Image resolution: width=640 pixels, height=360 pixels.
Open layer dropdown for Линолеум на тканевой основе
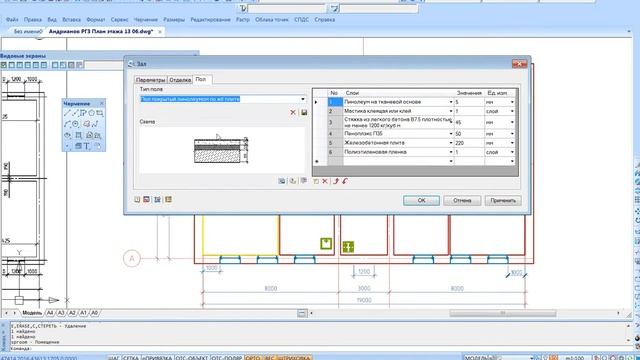451,102
